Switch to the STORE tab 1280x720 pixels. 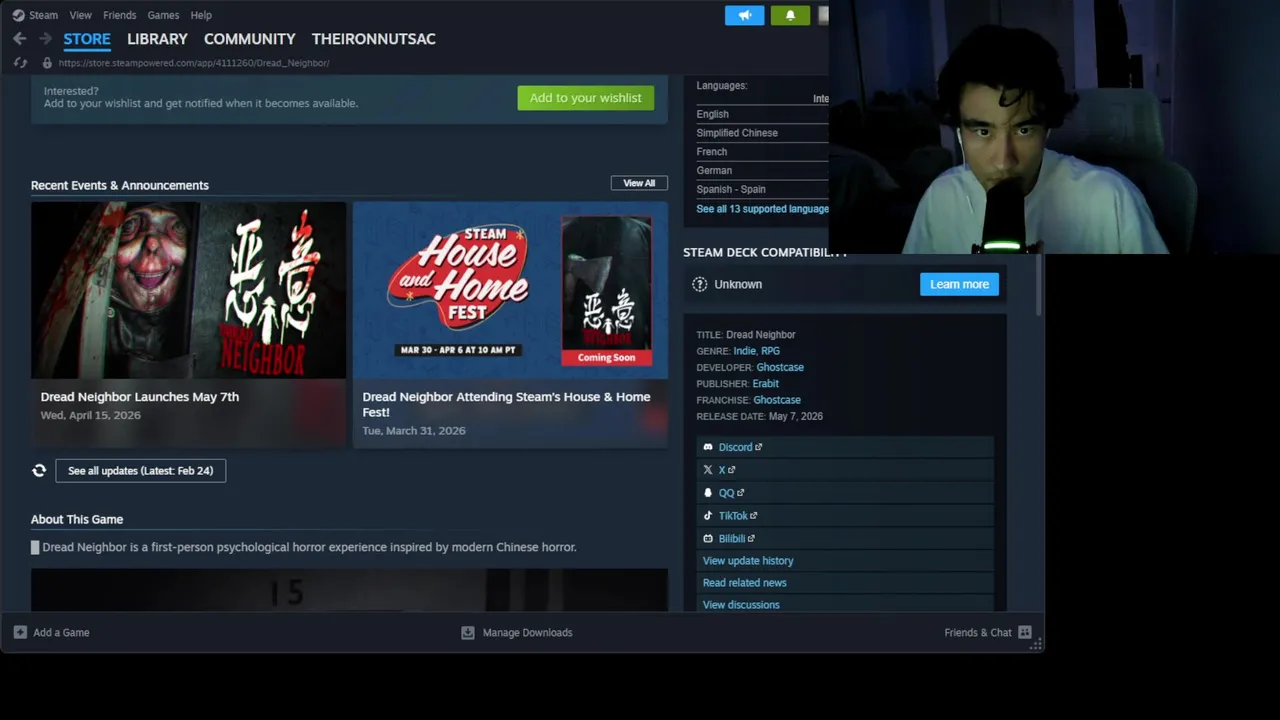87,39
